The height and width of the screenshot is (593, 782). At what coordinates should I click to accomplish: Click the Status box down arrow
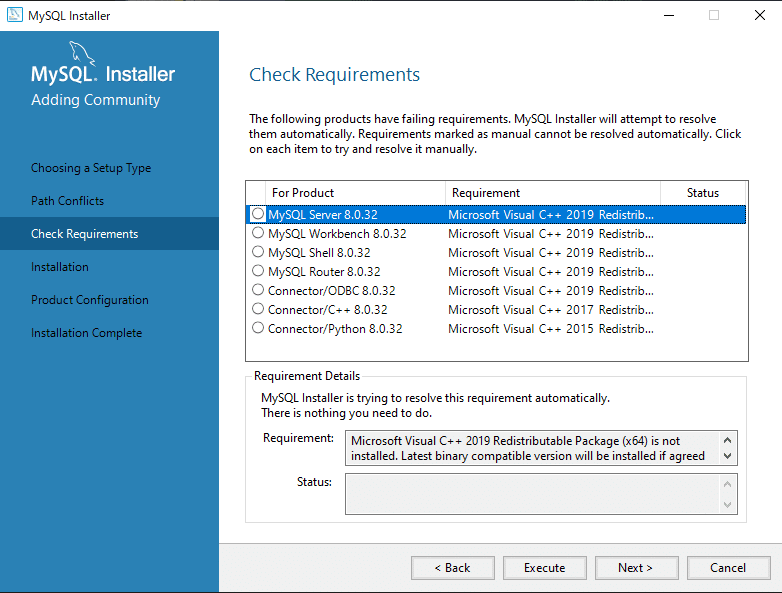727,504
